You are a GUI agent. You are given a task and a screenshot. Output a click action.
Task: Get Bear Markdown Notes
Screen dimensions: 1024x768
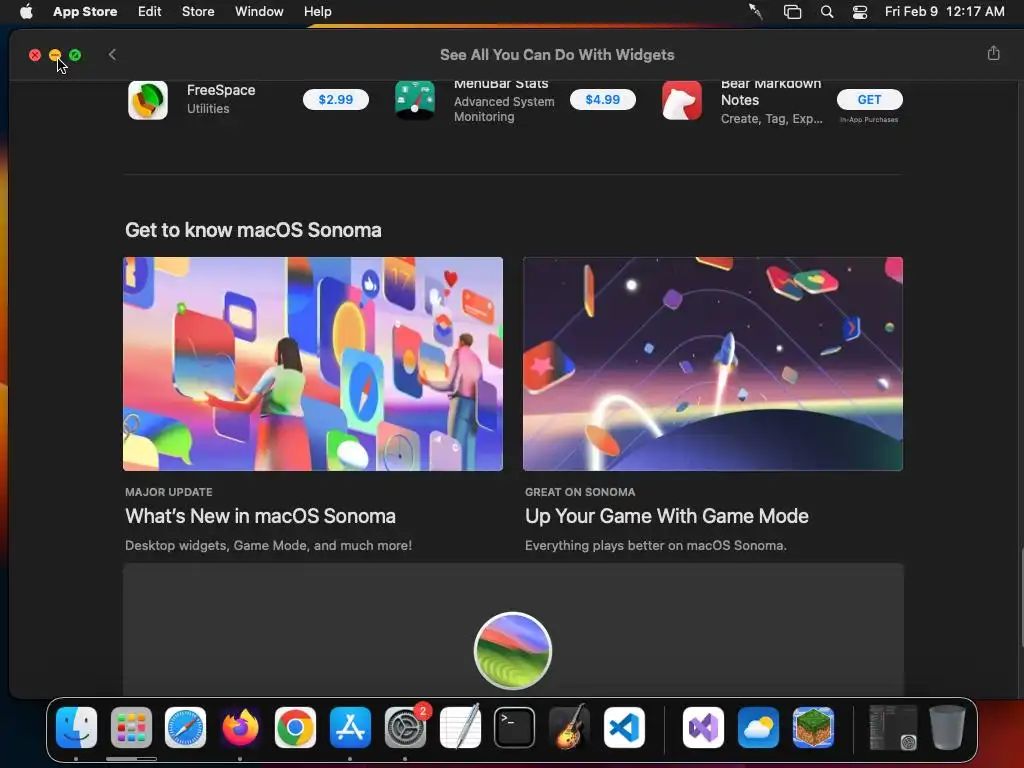[869, 99]
